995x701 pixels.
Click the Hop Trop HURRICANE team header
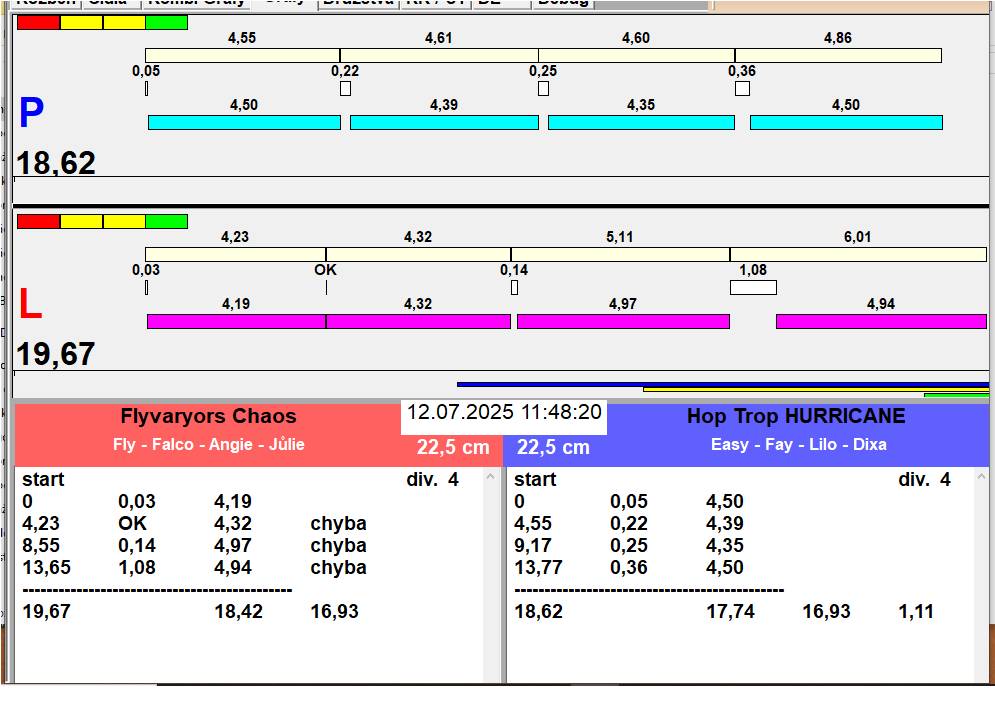click(796, 416)
